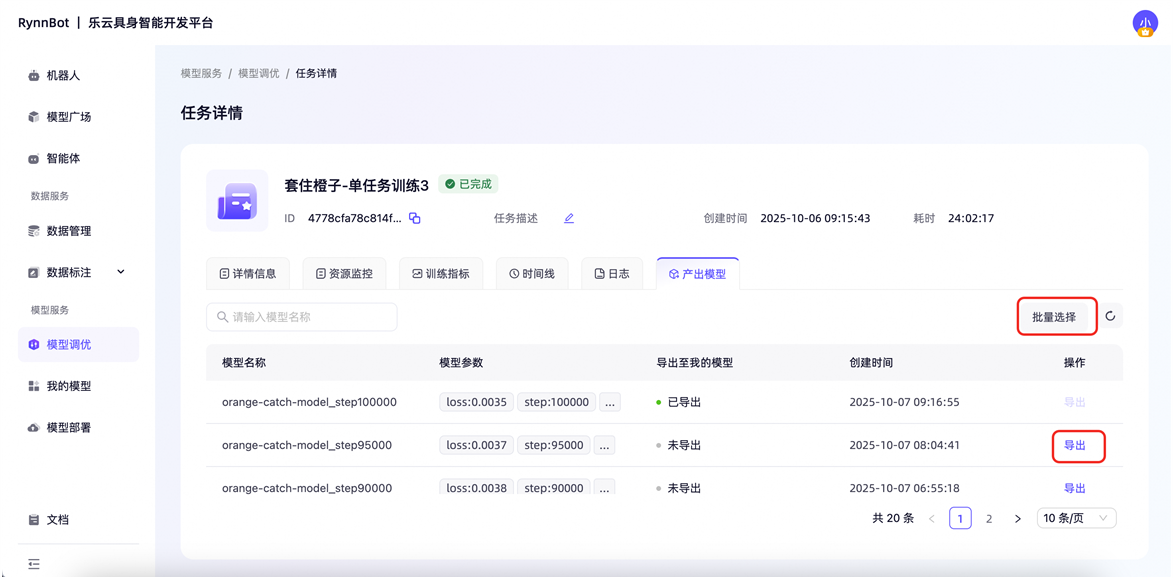Edit the task description with pencil icon
The image size is (1173, 579).
coord(569,218)
